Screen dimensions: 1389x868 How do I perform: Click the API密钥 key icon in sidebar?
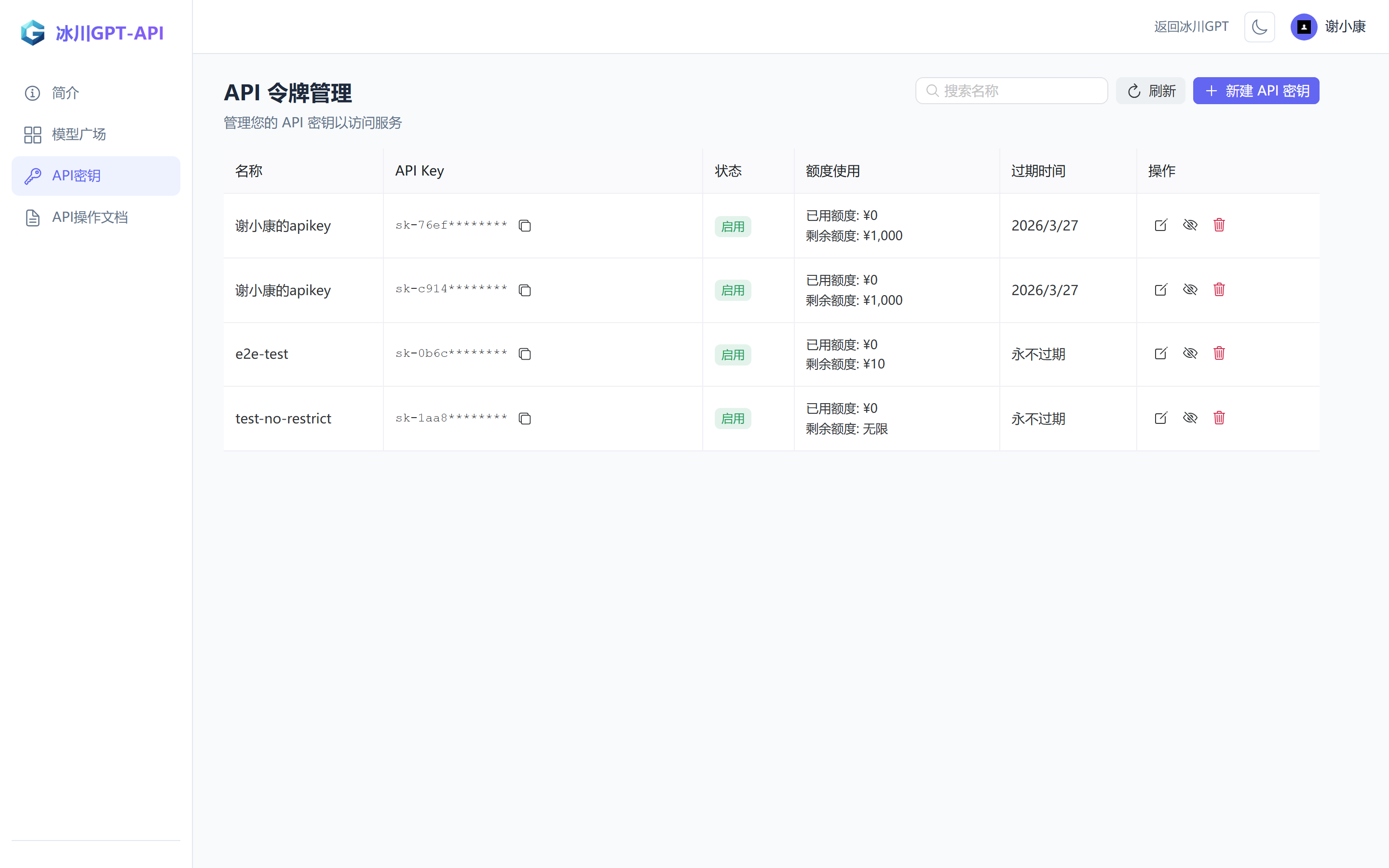[x=32, y=176]
